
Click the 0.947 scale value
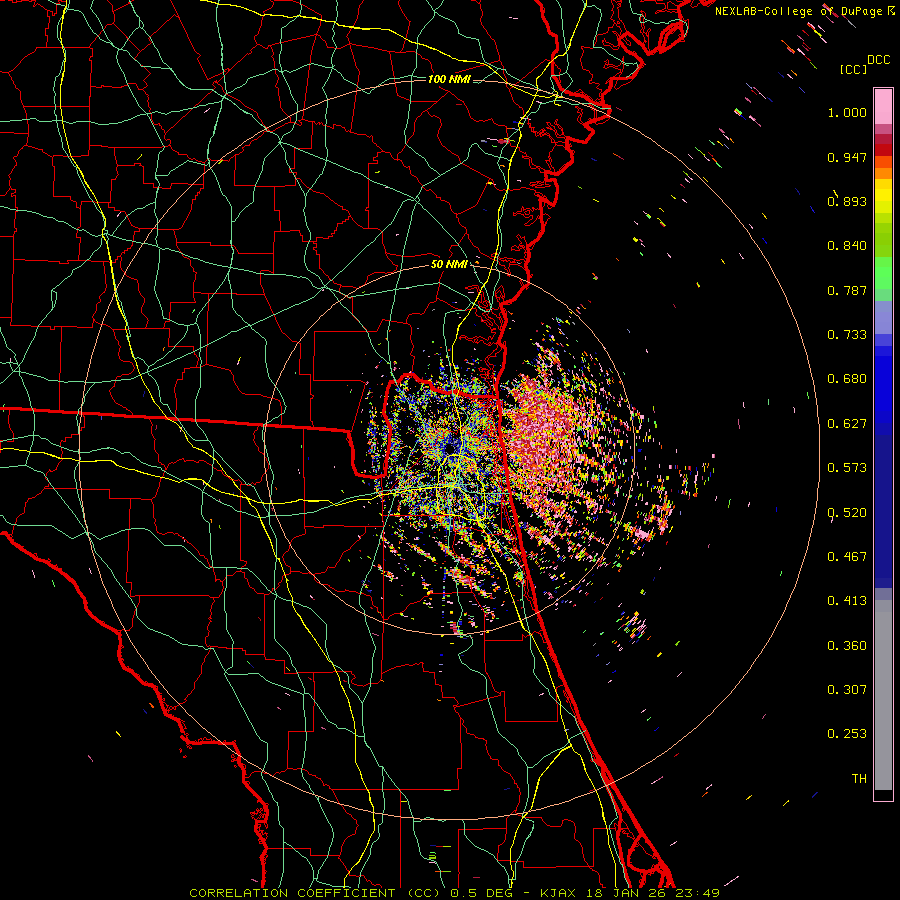[847, 157]
